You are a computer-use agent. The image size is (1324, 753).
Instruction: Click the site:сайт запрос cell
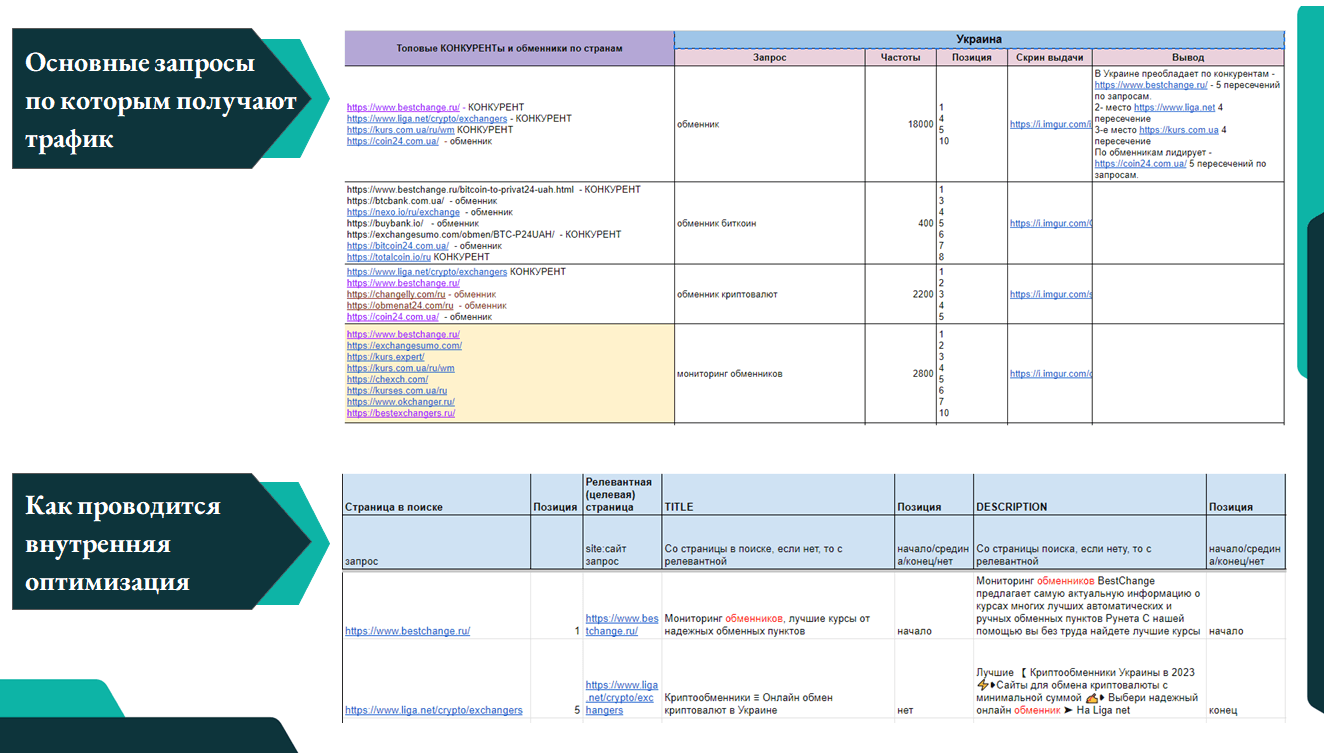point(622,543)
